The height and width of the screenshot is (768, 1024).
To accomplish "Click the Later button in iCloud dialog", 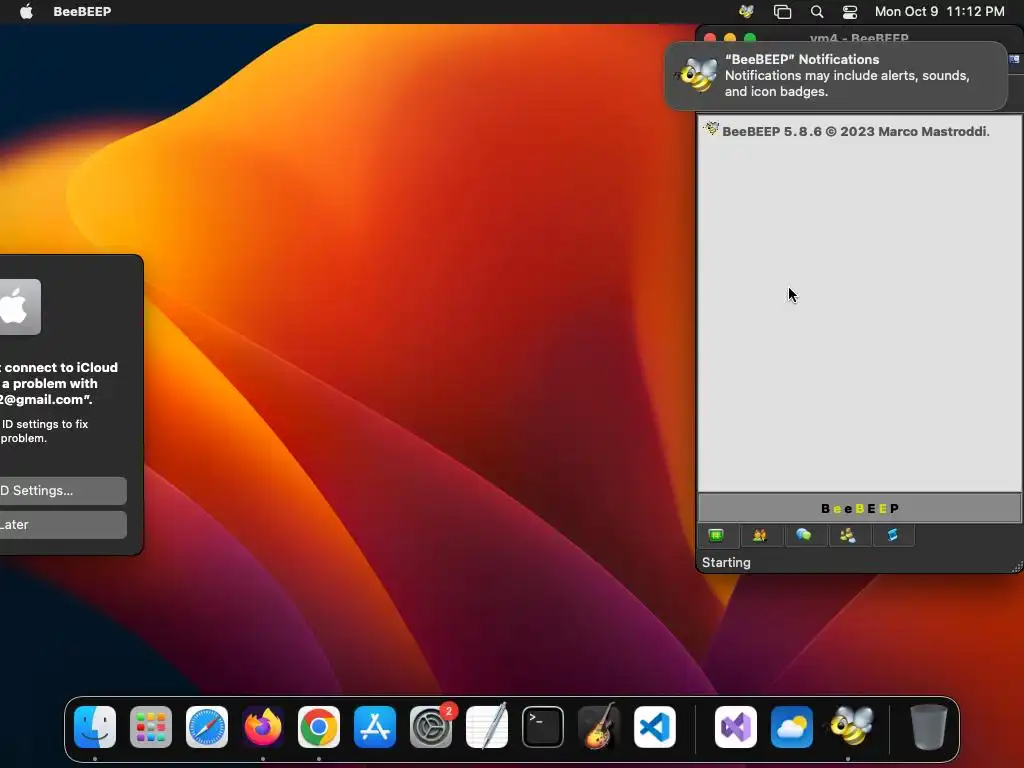I will (x=63, y=524).
